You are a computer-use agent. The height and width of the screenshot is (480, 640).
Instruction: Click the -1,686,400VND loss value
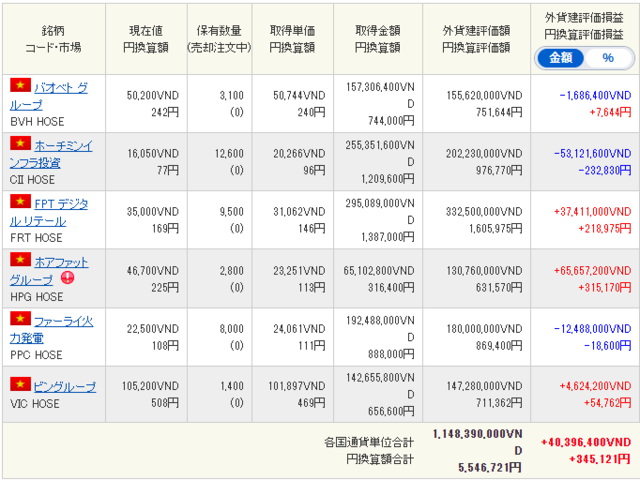coord(596,96)
